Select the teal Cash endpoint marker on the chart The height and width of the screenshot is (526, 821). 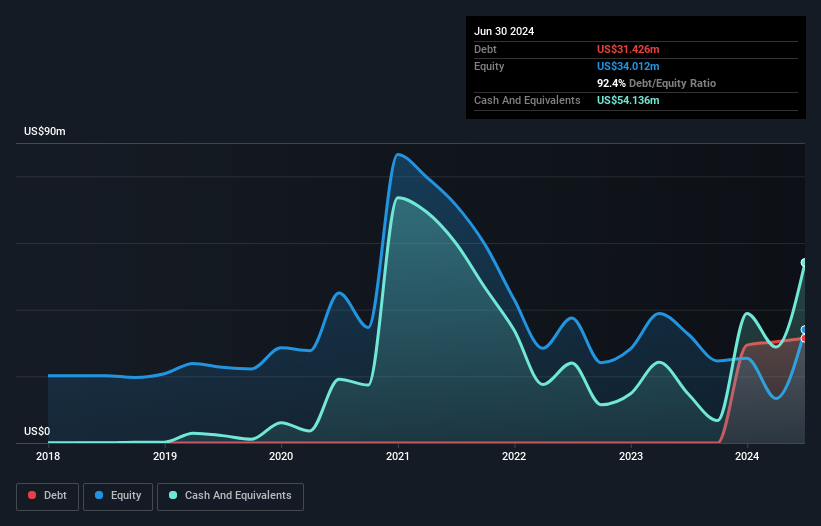pos(805,262)
